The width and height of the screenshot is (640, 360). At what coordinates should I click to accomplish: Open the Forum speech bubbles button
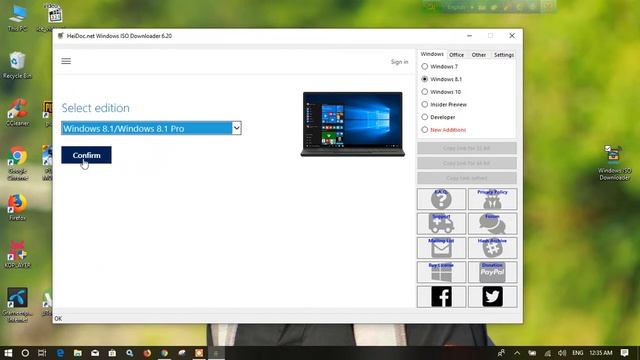[x=492, y=224]
